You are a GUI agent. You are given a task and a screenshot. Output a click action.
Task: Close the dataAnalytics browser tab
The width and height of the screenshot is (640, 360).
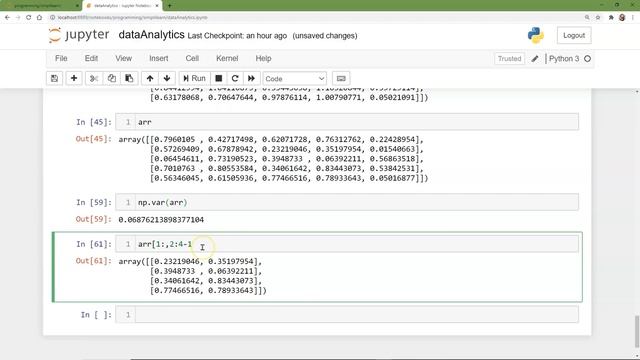157,6
